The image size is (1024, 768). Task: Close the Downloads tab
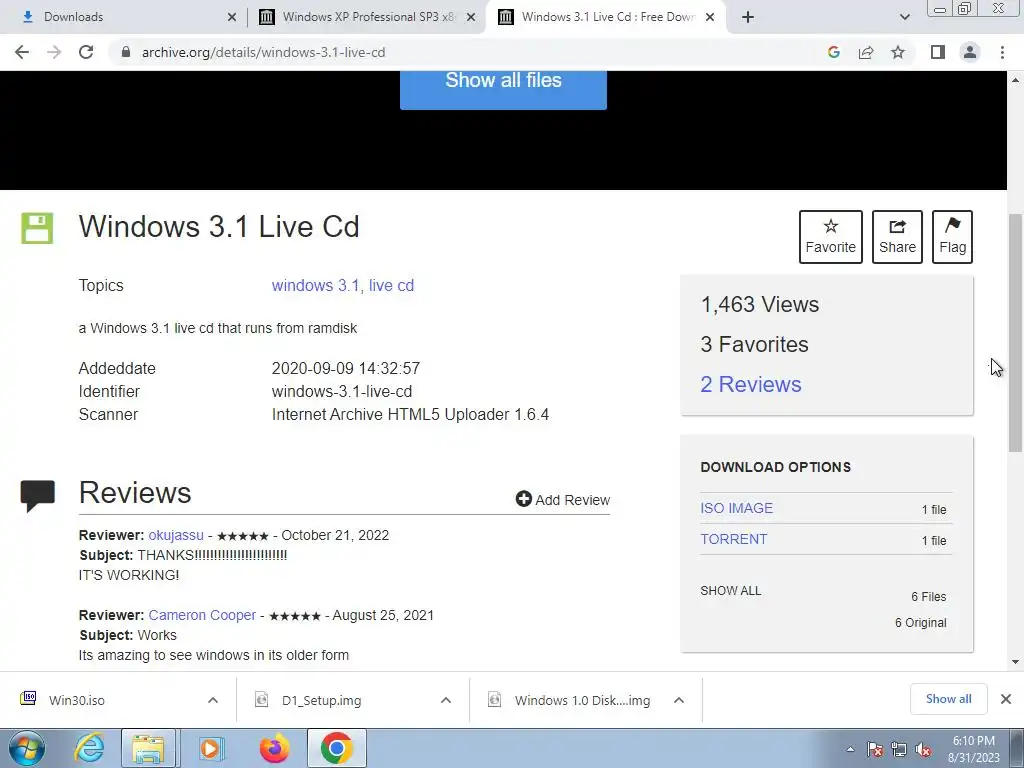[x=232, y=17]
